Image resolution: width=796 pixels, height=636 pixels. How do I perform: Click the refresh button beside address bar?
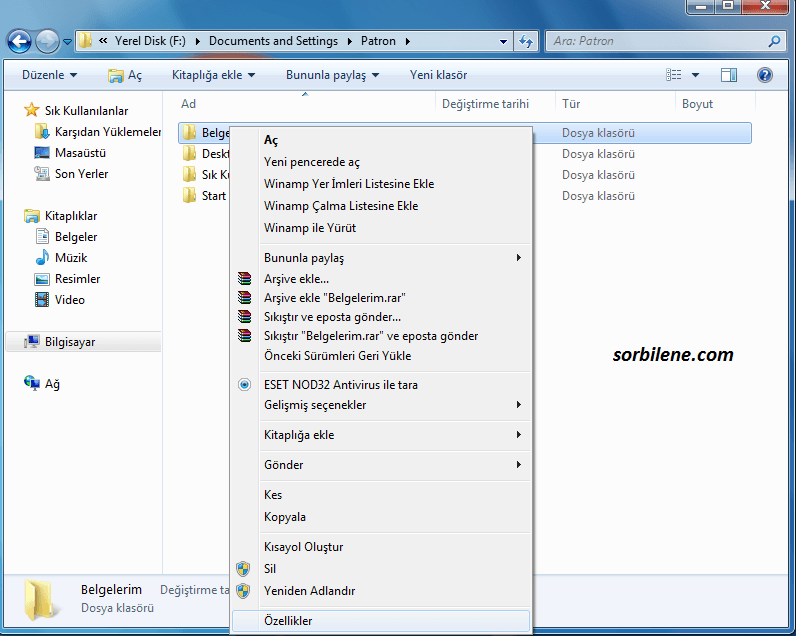click(527, 42)
